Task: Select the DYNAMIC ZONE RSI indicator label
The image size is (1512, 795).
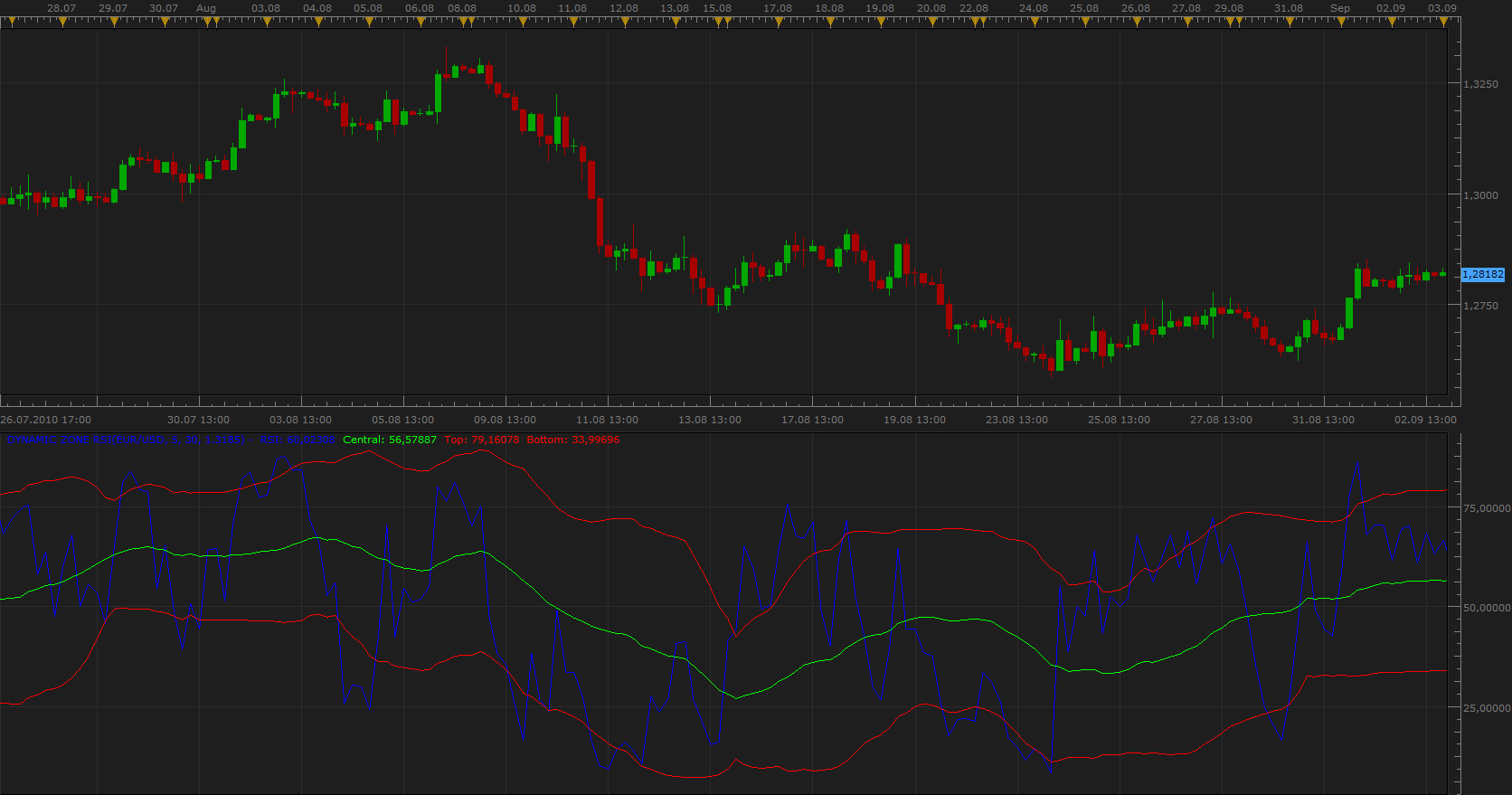Action: tap(127, 440)
